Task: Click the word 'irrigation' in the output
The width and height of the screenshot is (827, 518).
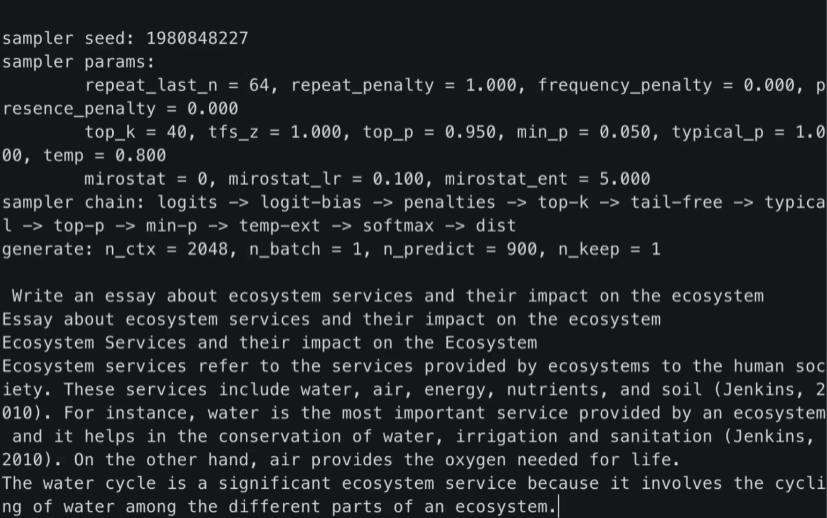Action: coord(506,437)
